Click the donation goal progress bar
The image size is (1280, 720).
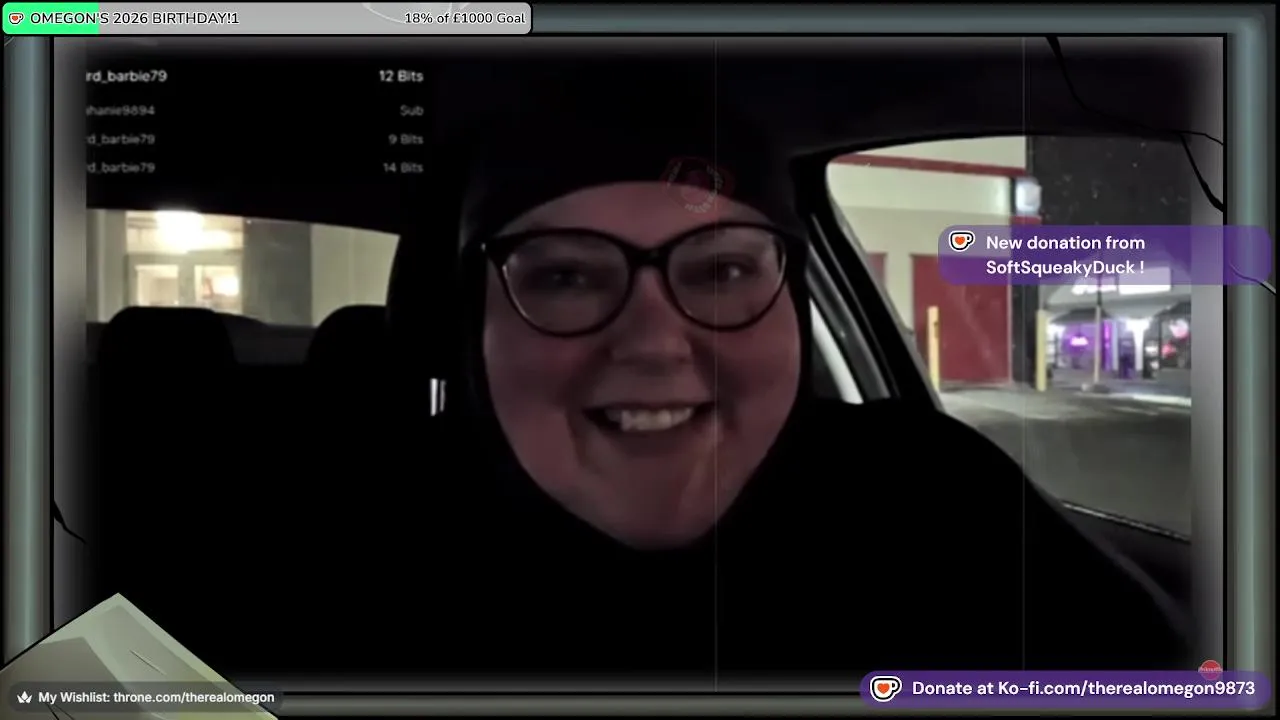(x=267, y=18)
